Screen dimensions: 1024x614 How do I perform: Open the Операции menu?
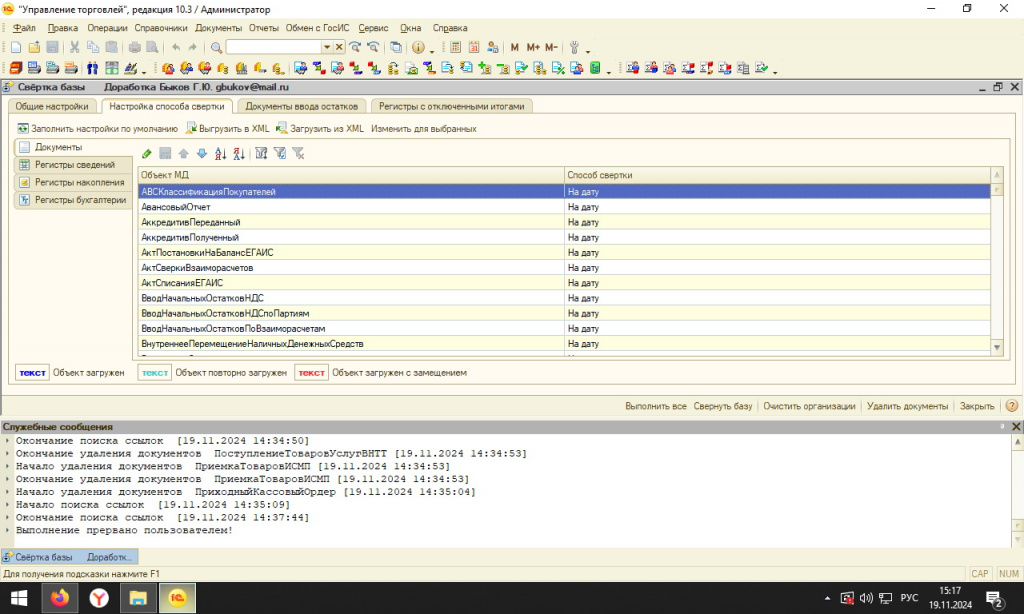(107, 28)
